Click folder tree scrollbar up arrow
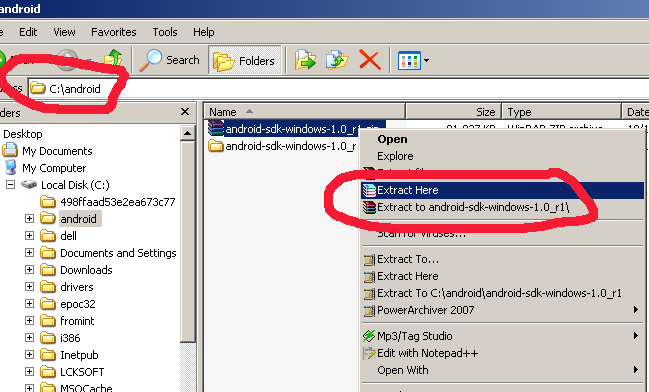649x392 pixels. click(187, 133)
